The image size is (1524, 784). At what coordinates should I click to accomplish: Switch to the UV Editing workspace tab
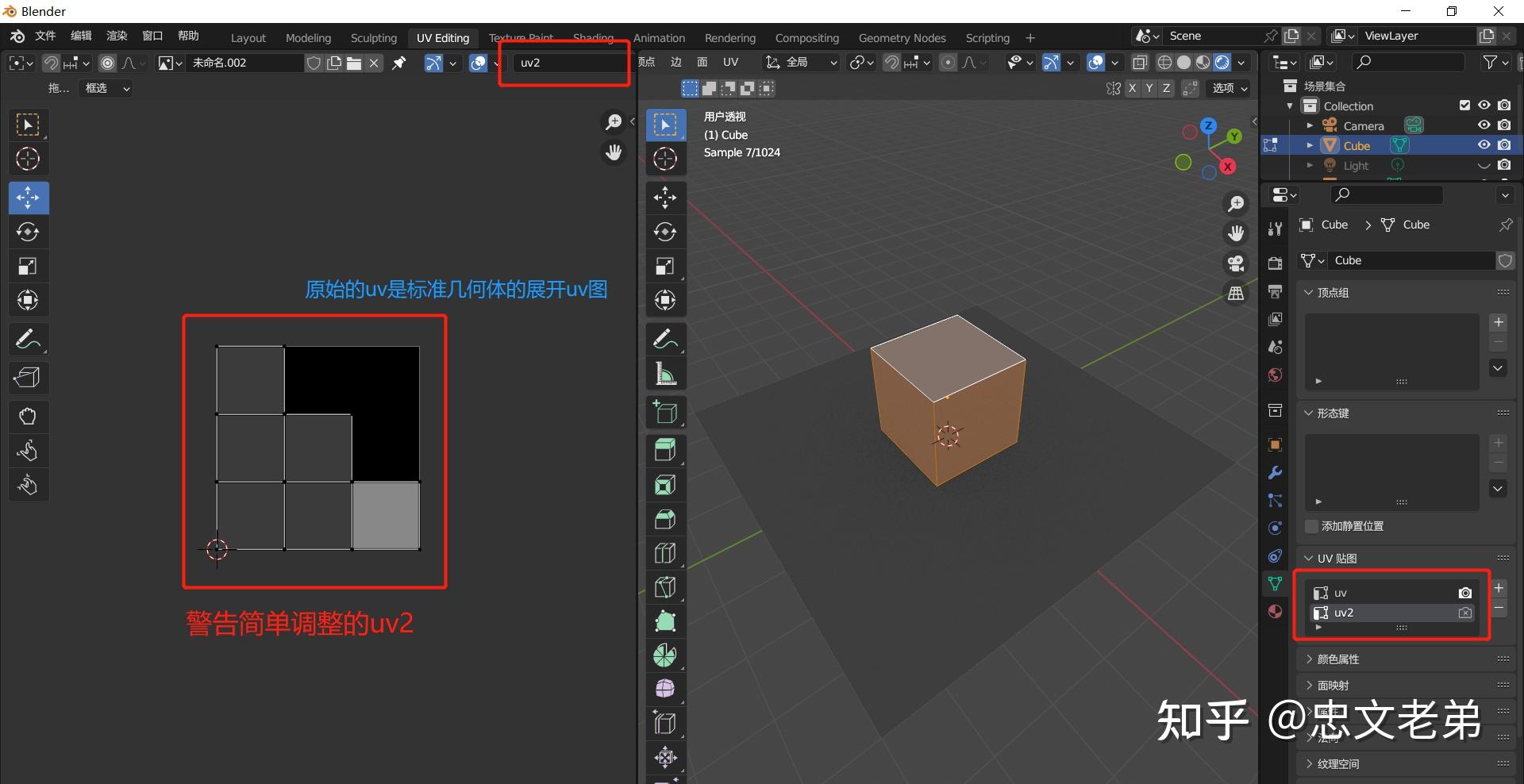(442, 37)
